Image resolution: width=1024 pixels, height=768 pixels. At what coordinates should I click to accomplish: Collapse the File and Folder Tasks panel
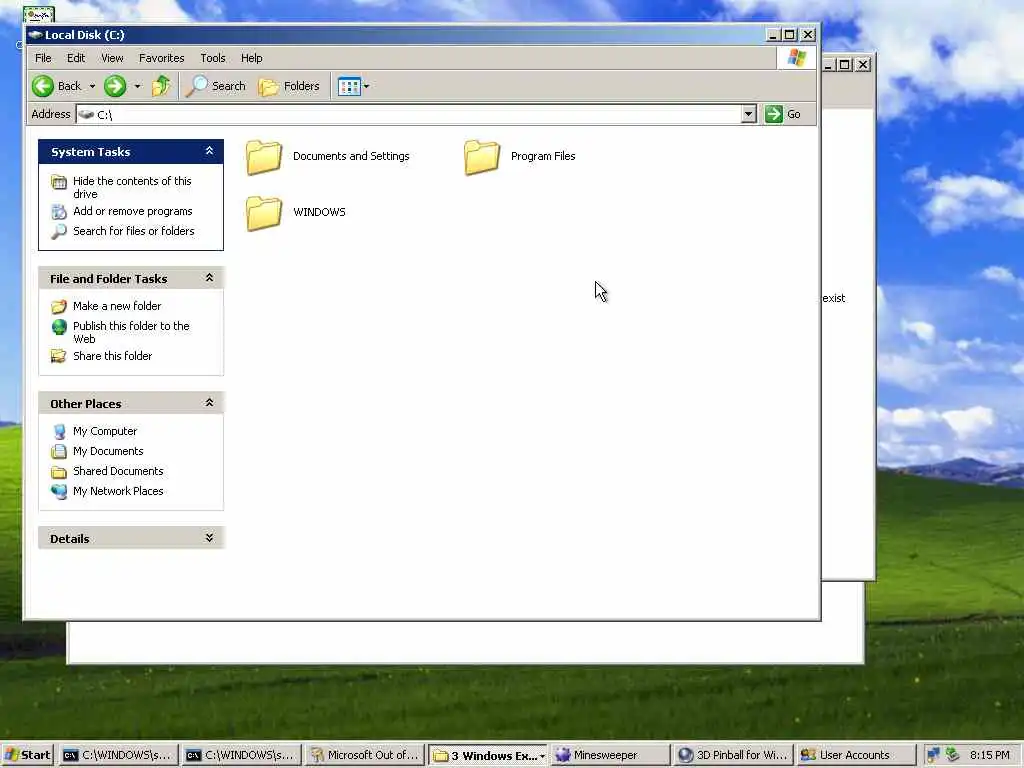point(209,278)
